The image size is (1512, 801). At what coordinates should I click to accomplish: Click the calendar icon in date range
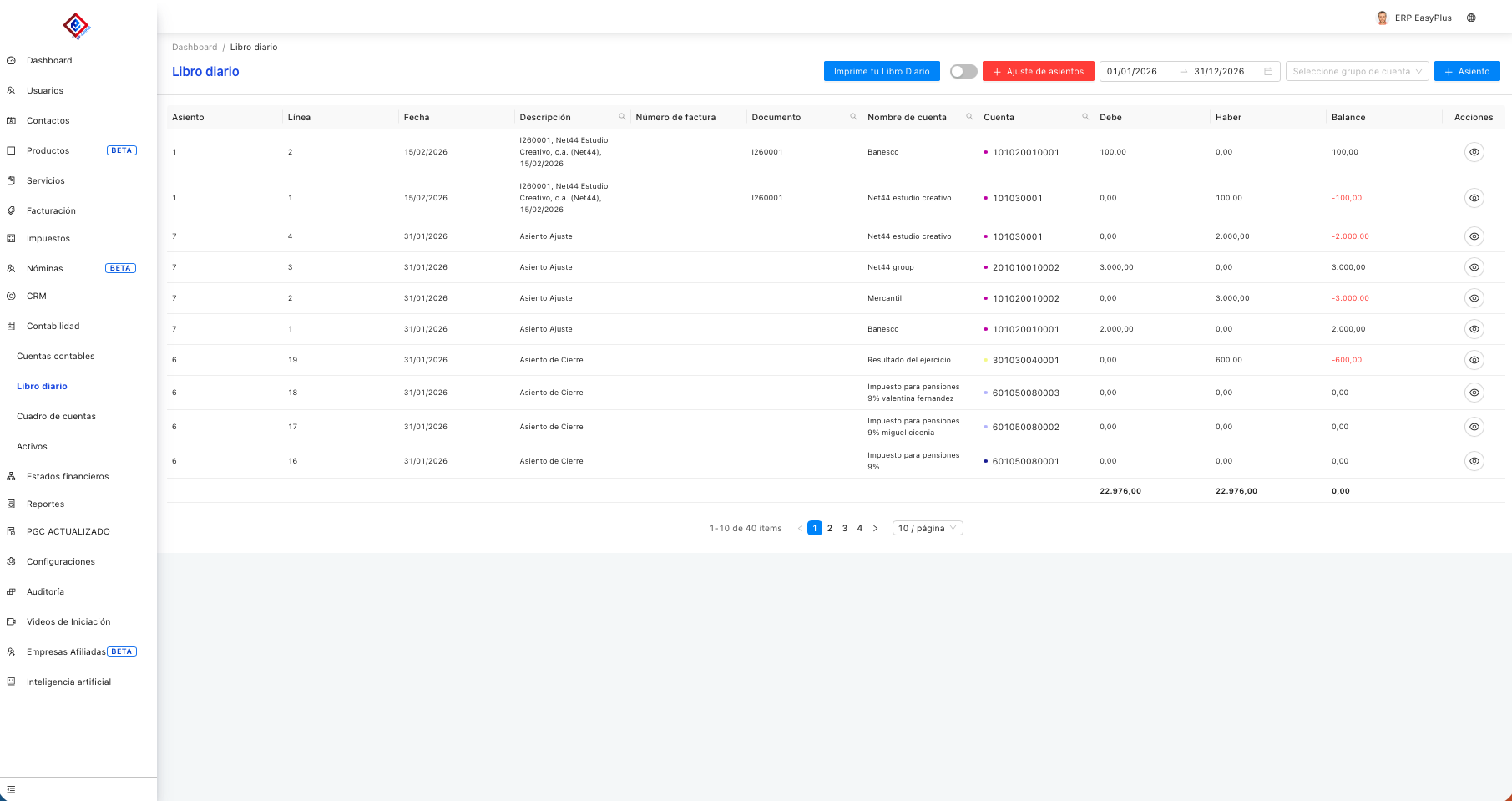[1268, 72]
